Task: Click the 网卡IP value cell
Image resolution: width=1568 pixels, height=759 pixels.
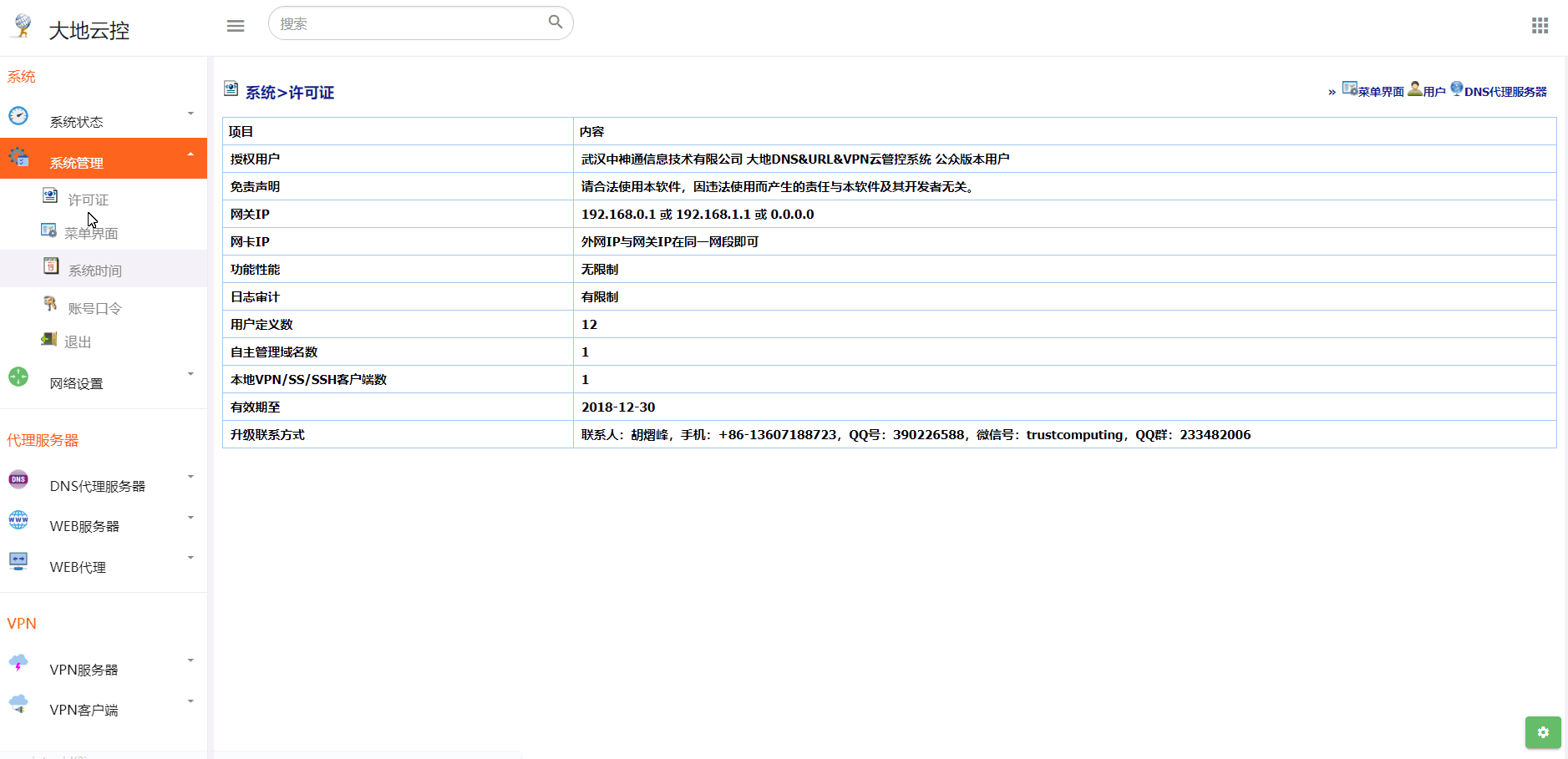Action: tap(1064, 241)
